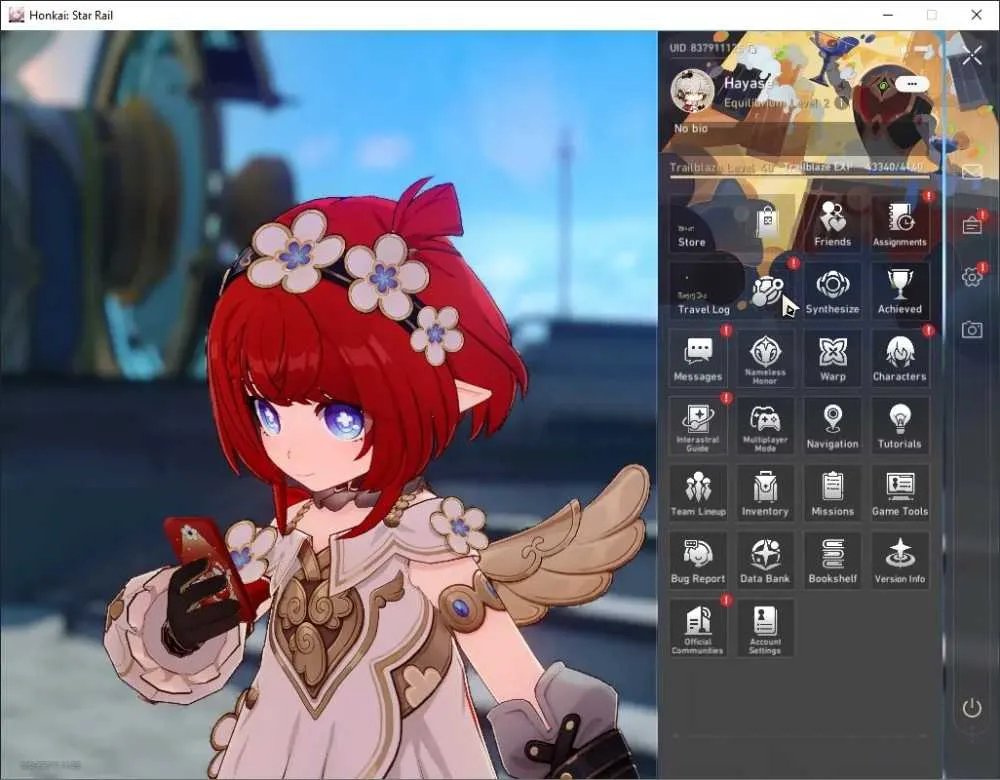1000x780 pixels.
Task: Launch Multiplayer Mode
Action: tap(765, 426)
